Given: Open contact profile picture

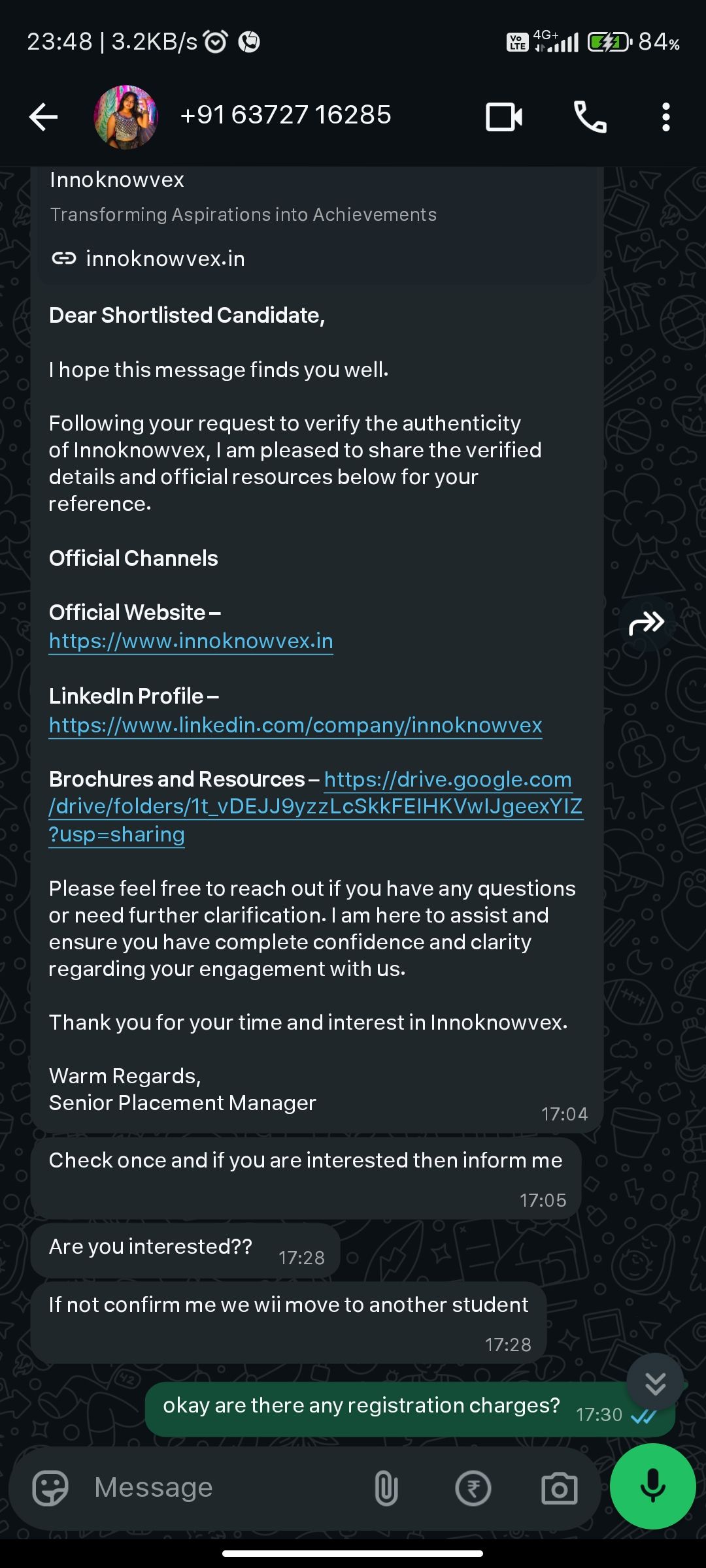Looking at the screenshot, I should coord(126,117).
